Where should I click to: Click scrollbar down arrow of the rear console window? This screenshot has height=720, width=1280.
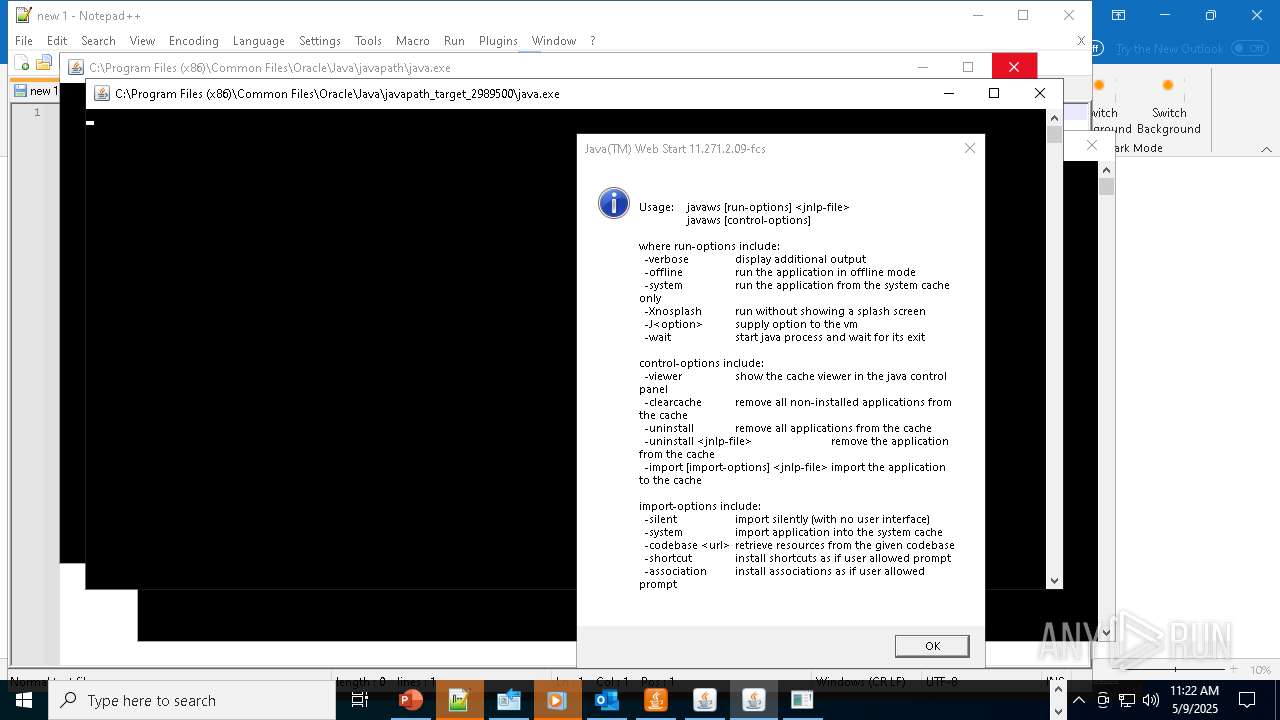(1106, 633)
